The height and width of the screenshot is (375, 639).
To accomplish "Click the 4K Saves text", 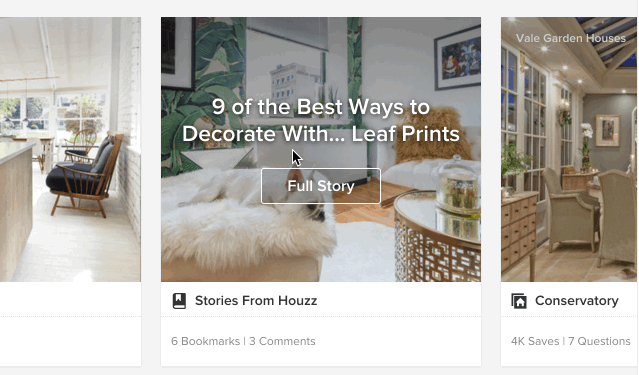I will 535,341.
